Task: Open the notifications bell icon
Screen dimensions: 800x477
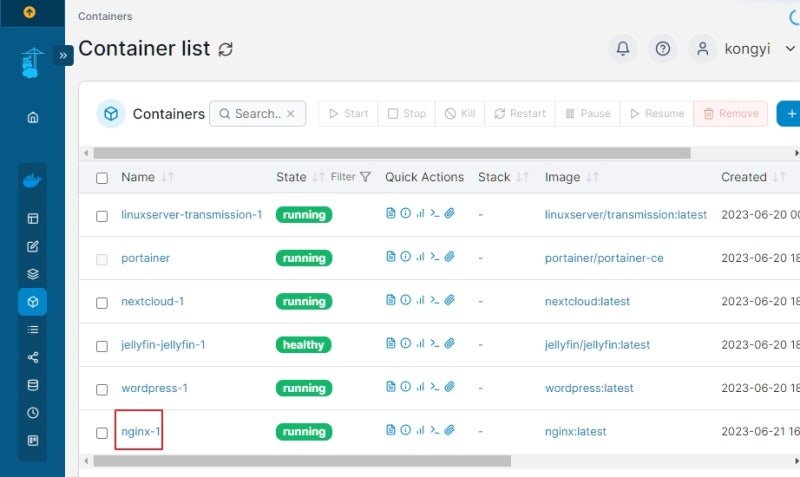Action: [622, 49]
